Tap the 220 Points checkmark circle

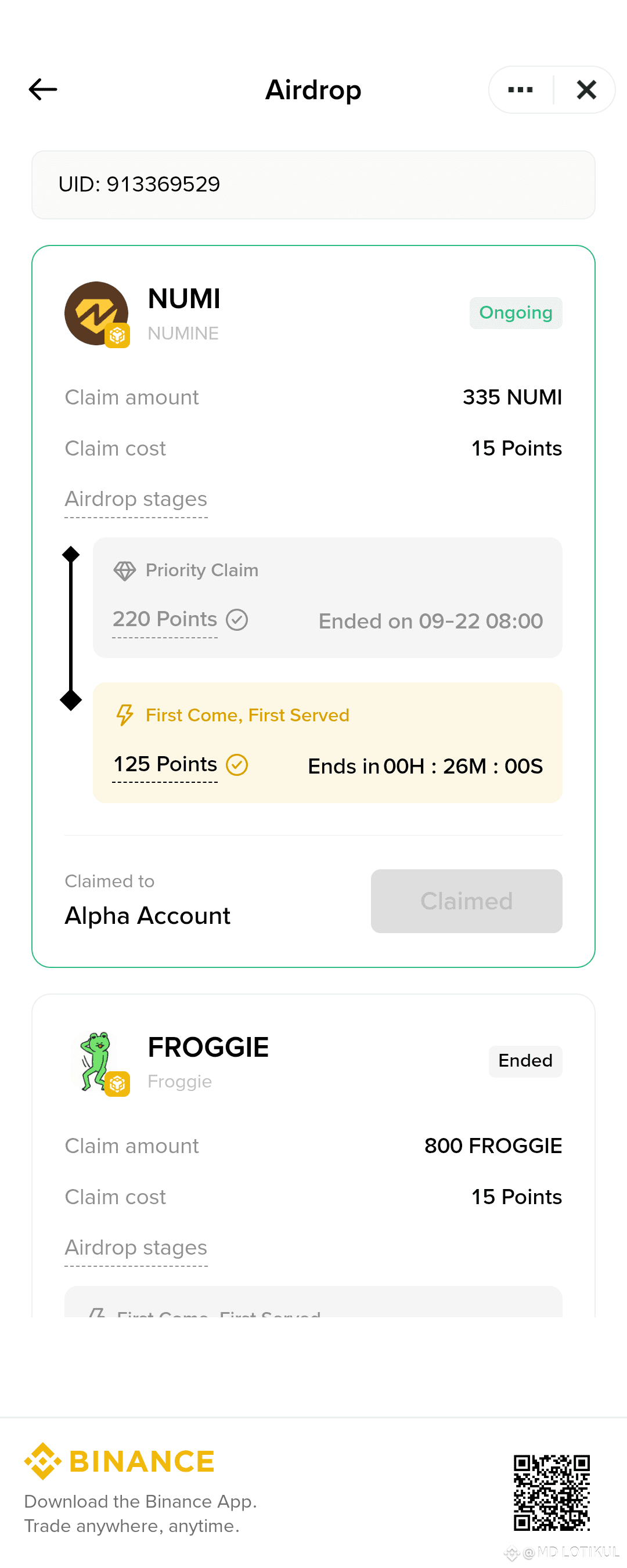[237, 620]
